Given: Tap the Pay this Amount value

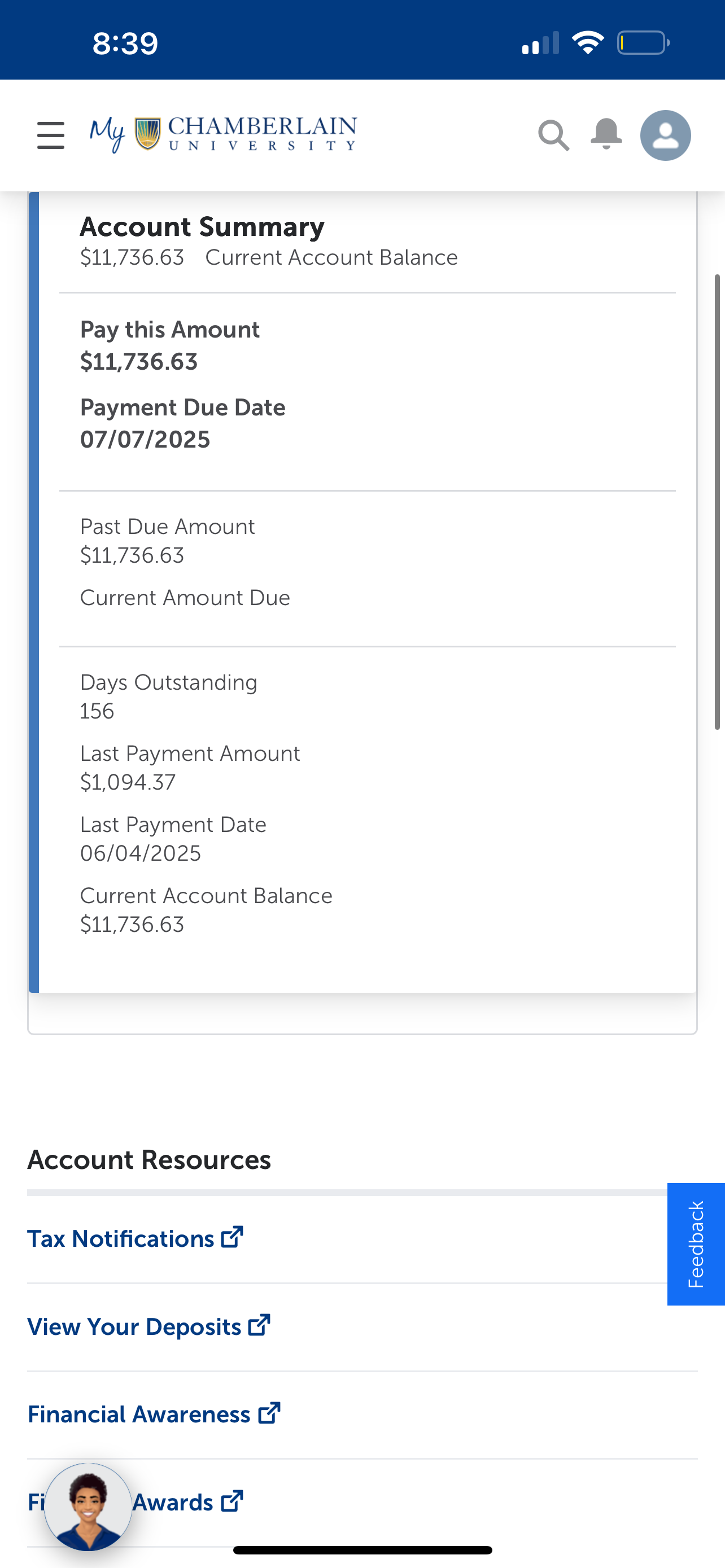Looking at the screenshot, I should pos(139,362).
